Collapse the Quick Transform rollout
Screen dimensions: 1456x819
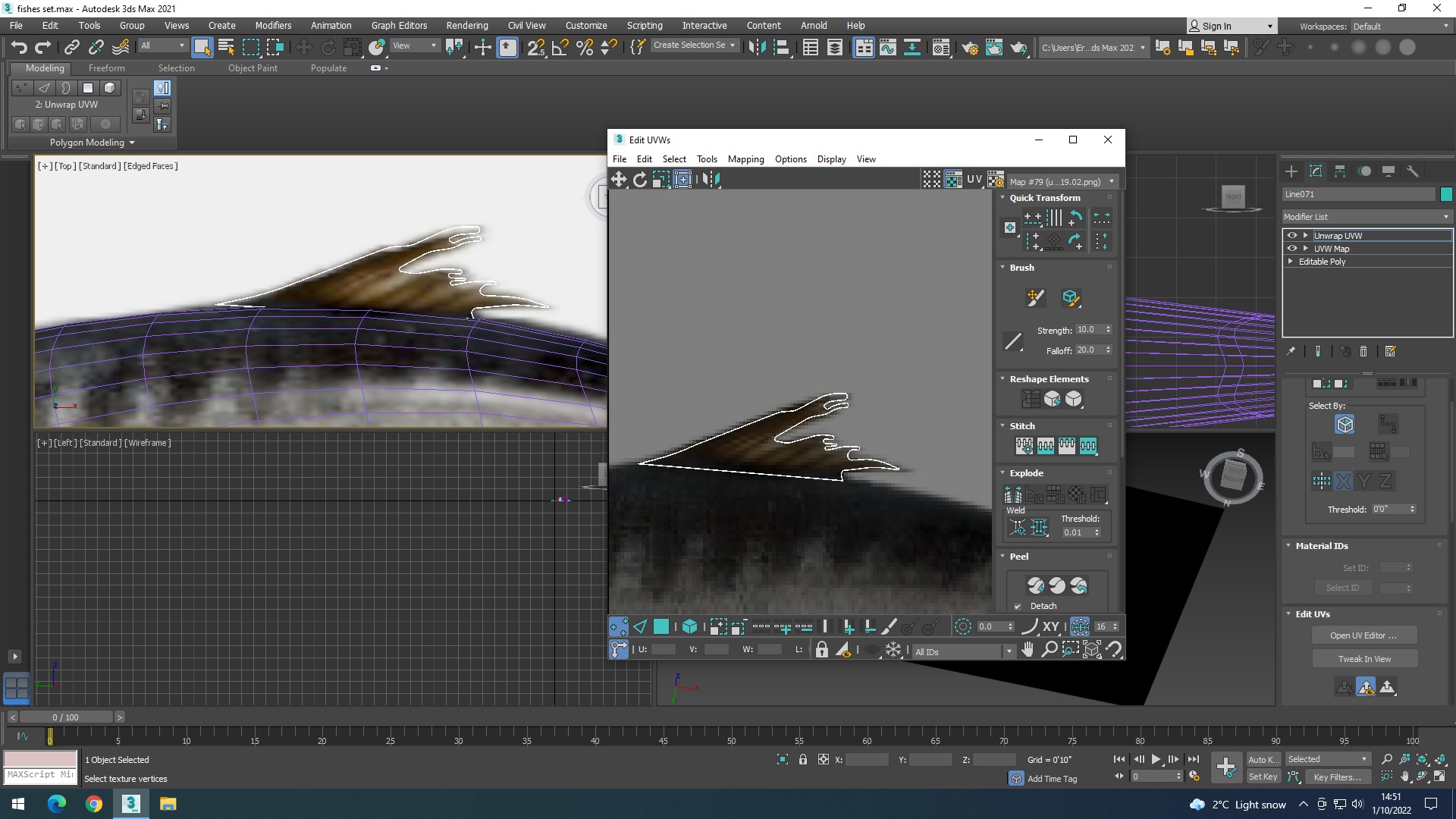point(1003,198)
